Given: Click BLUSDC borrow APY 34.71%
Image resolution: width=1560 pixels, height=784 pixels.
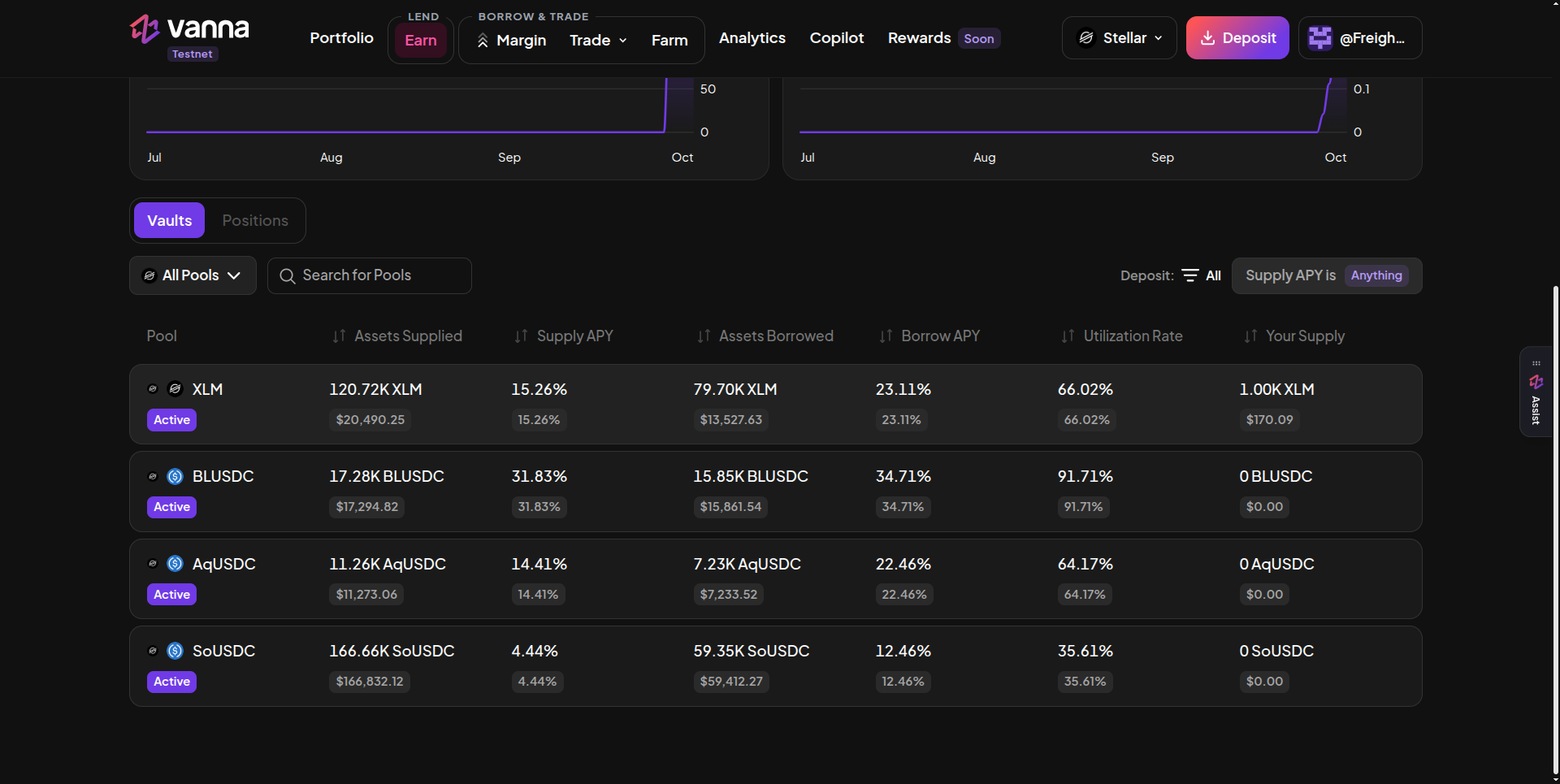Looking at the screenshot, I should pyautogui.click(x=903, y=477).
